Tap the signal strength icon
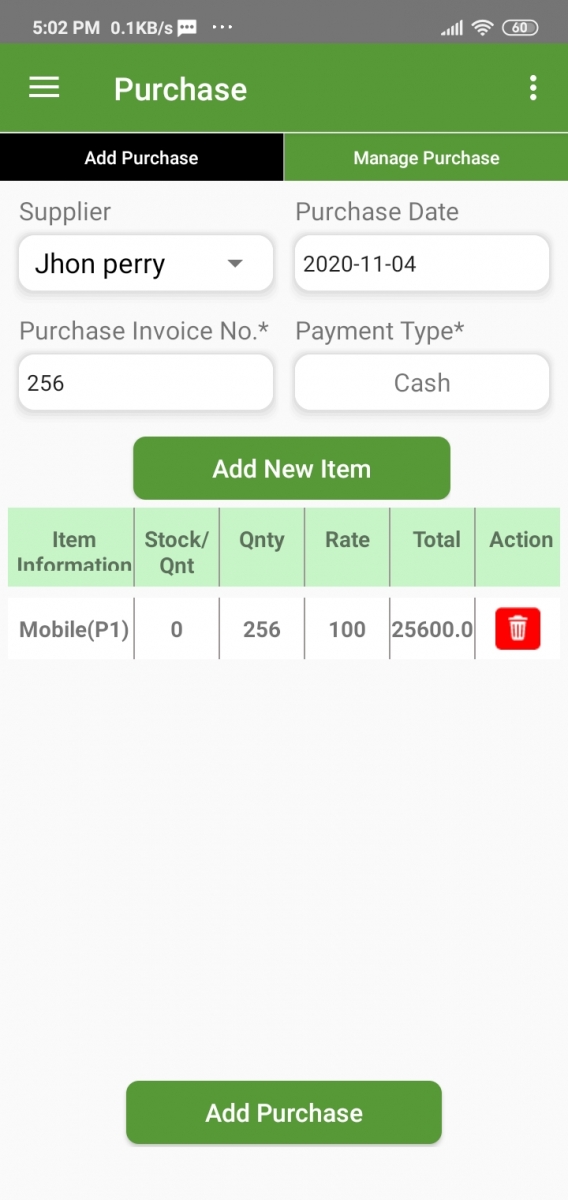This screenshot has height=1200, width=568. tap(452, 28)
